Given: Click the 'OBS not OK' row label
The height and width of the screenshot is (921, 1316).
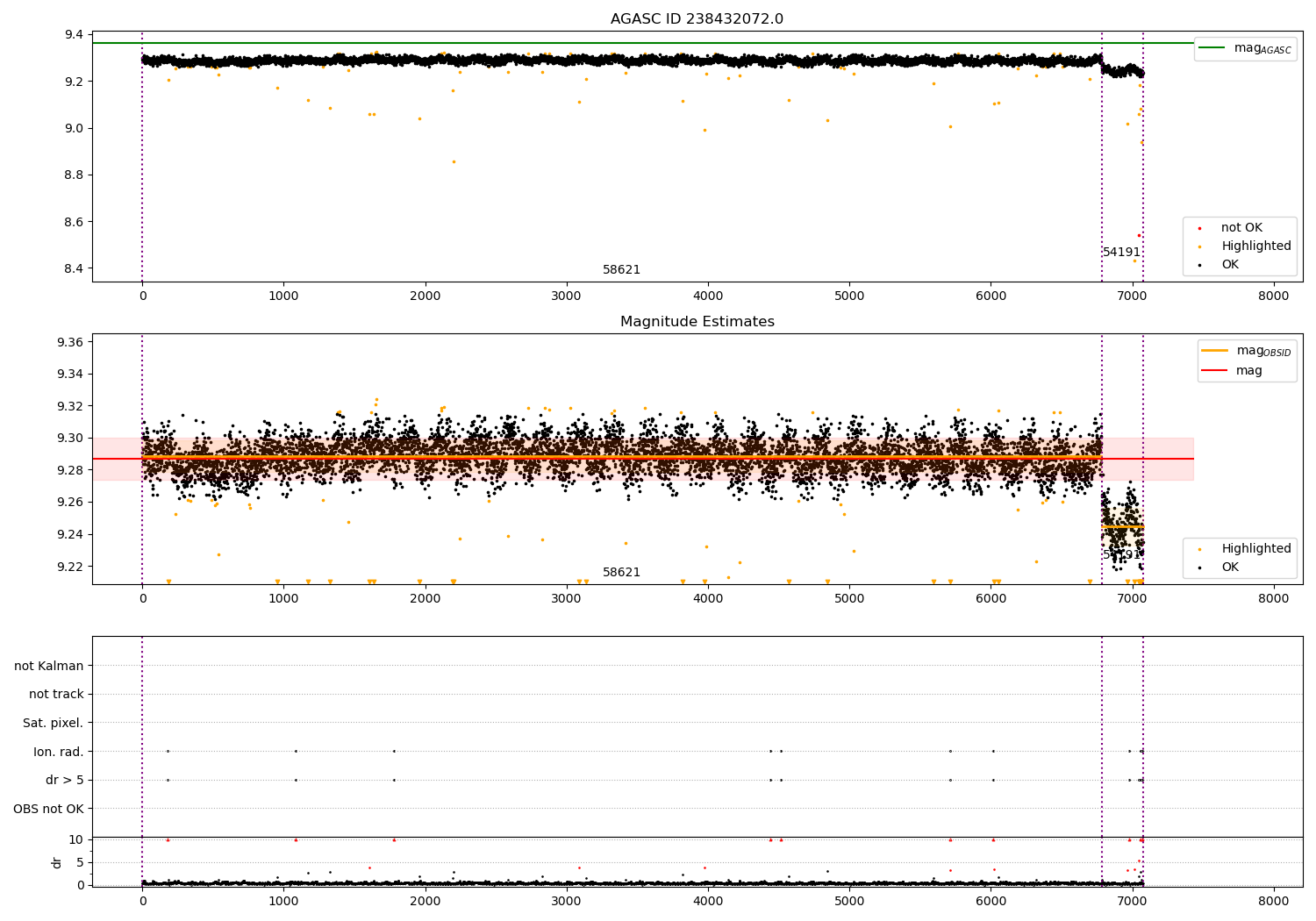Looking at the screenshot, I should pyautogui.click(x=48, y=810).
